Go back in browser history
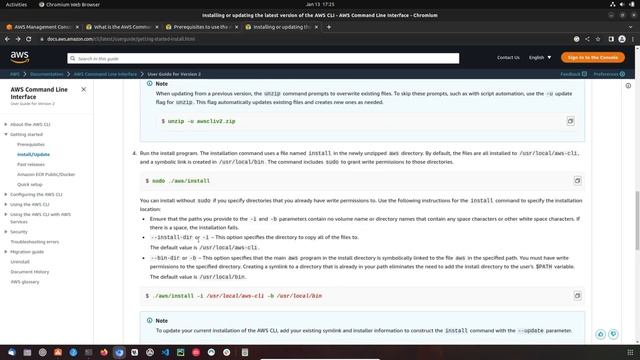 [x=7, y=39]
